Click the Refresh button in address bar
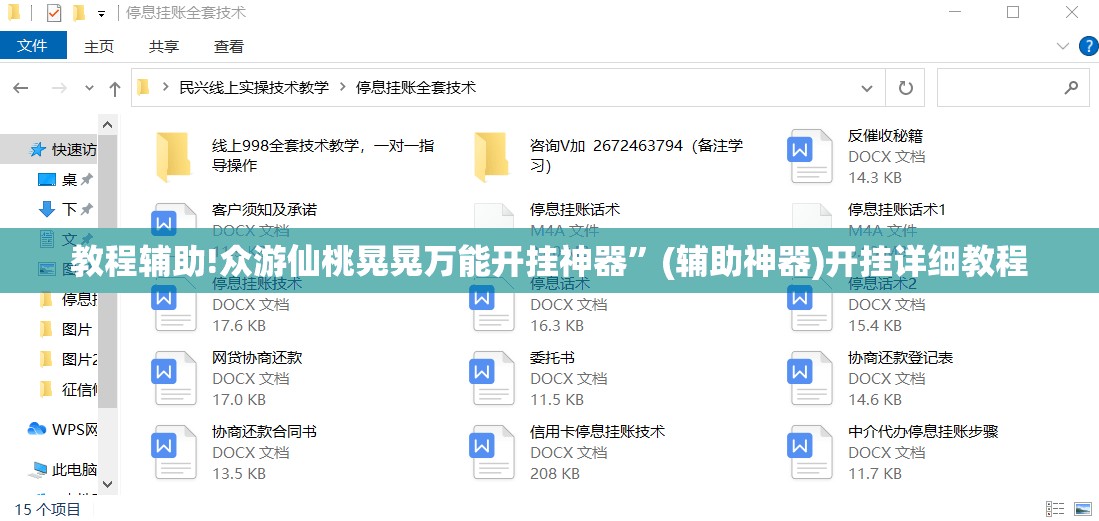The height and width of the screenshot is (521, 1099). tap(906, 88)
